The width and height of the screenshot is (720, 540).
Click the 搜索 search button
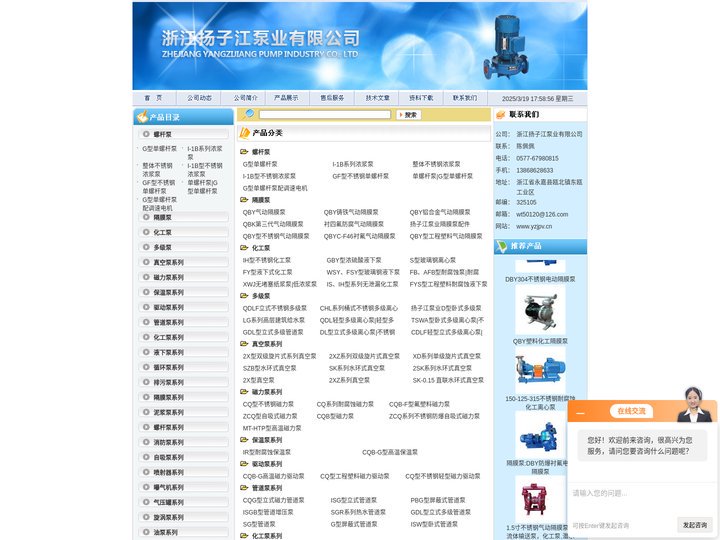click(409, 115)
